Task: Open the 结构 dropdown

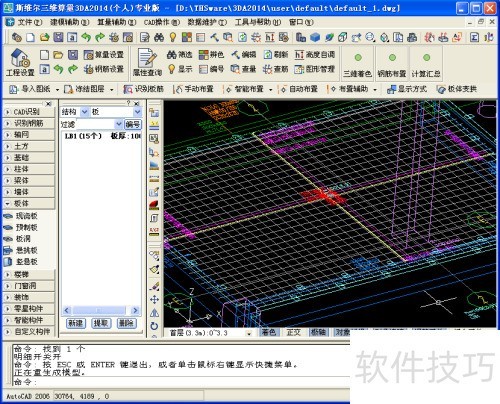Action: [x=85, y=112]
